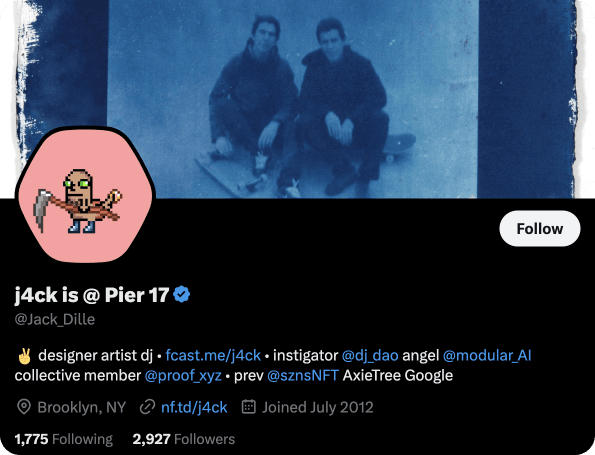Image resolution: width=595 pixels, height=455 pixels.
Task: Open the nf.td/j4ck website link
Action: pyautogui.click(x=194, y=407)
